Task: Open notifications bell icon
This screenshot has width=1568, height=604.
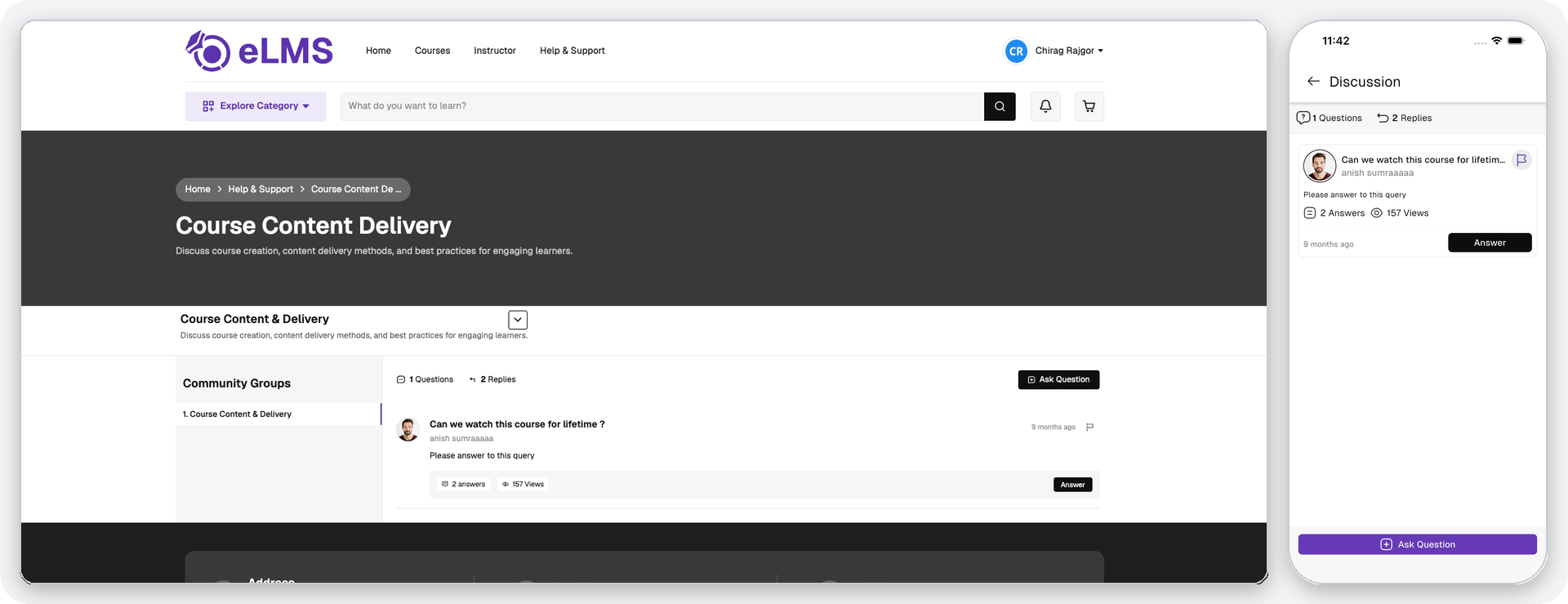Action: coord(1045,106)
